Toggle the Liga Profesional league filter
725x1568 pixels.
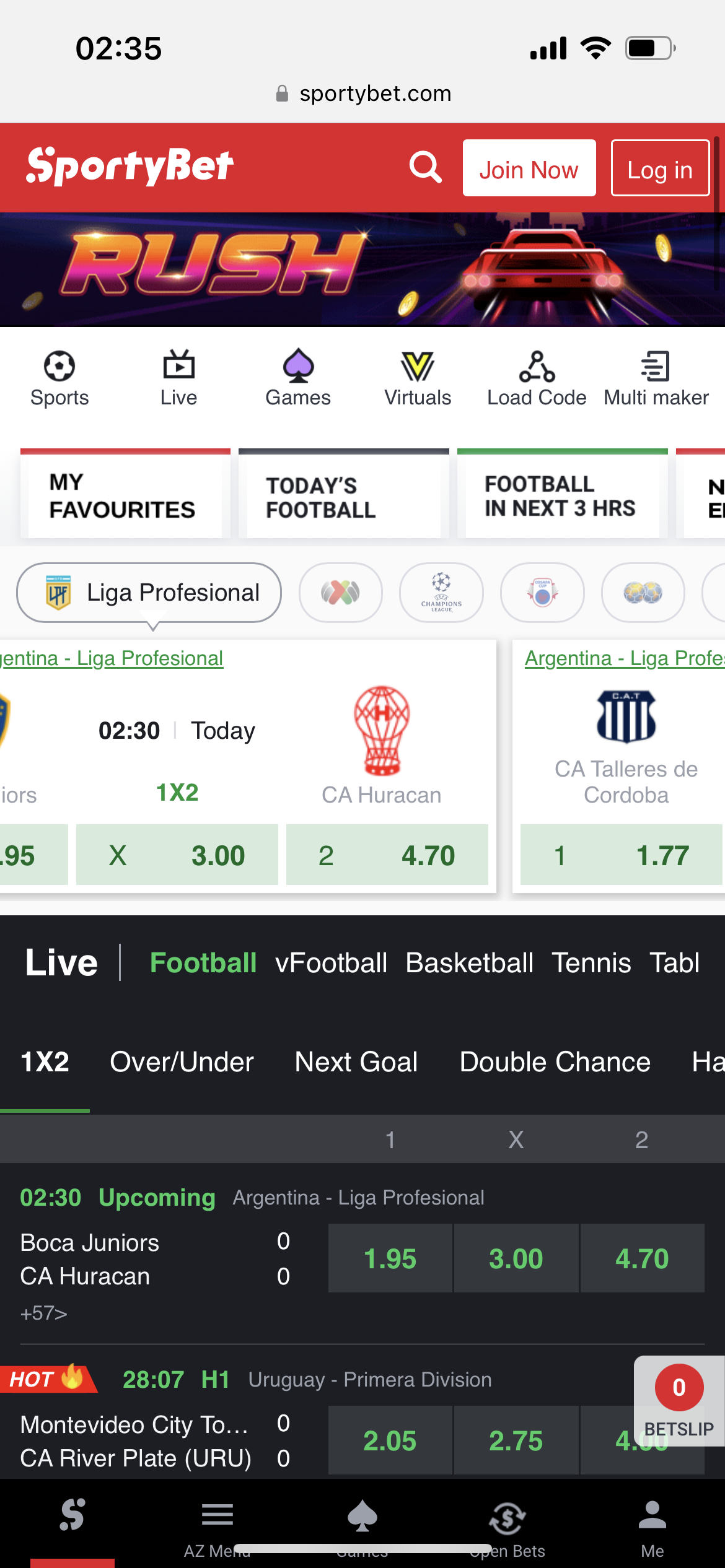(x=149, y=593)
